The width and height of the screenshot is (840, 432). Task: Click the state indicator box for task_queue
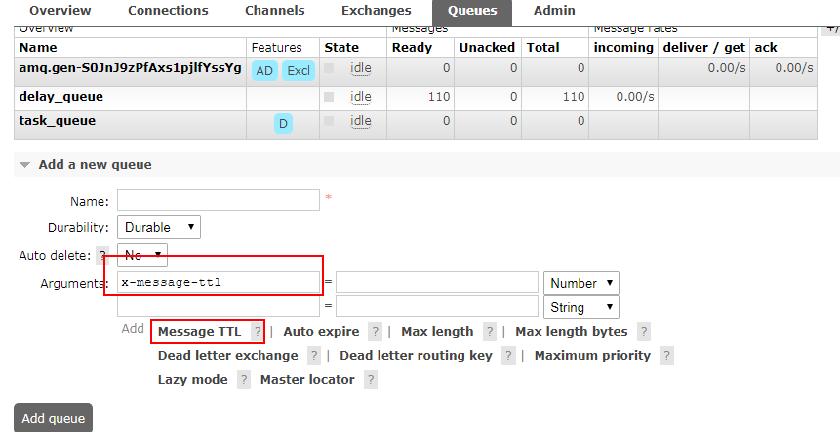(329, 121)
